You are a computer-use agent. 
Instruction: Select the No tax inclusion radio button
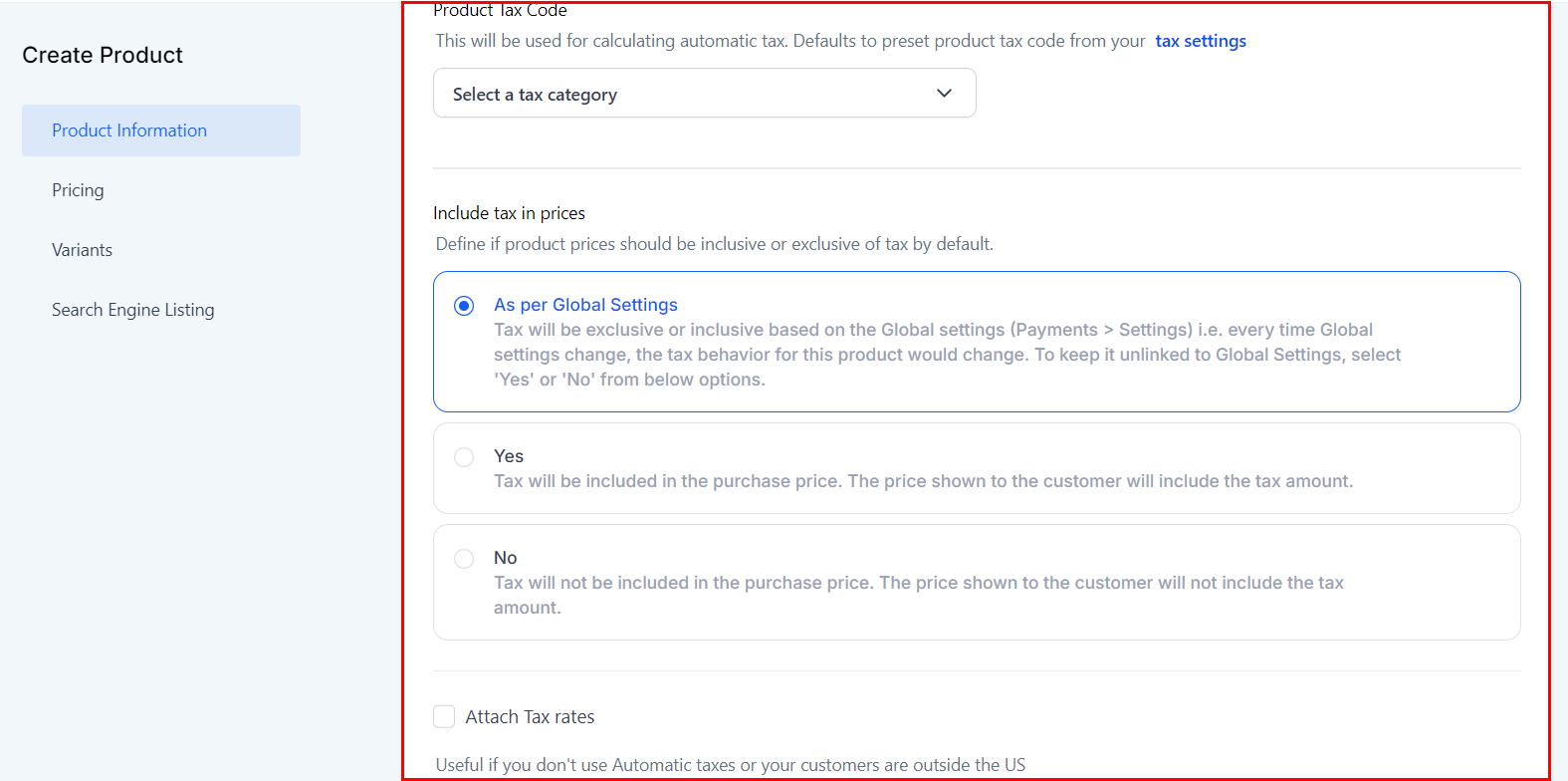pyautogui.click(x=464, y=559)
